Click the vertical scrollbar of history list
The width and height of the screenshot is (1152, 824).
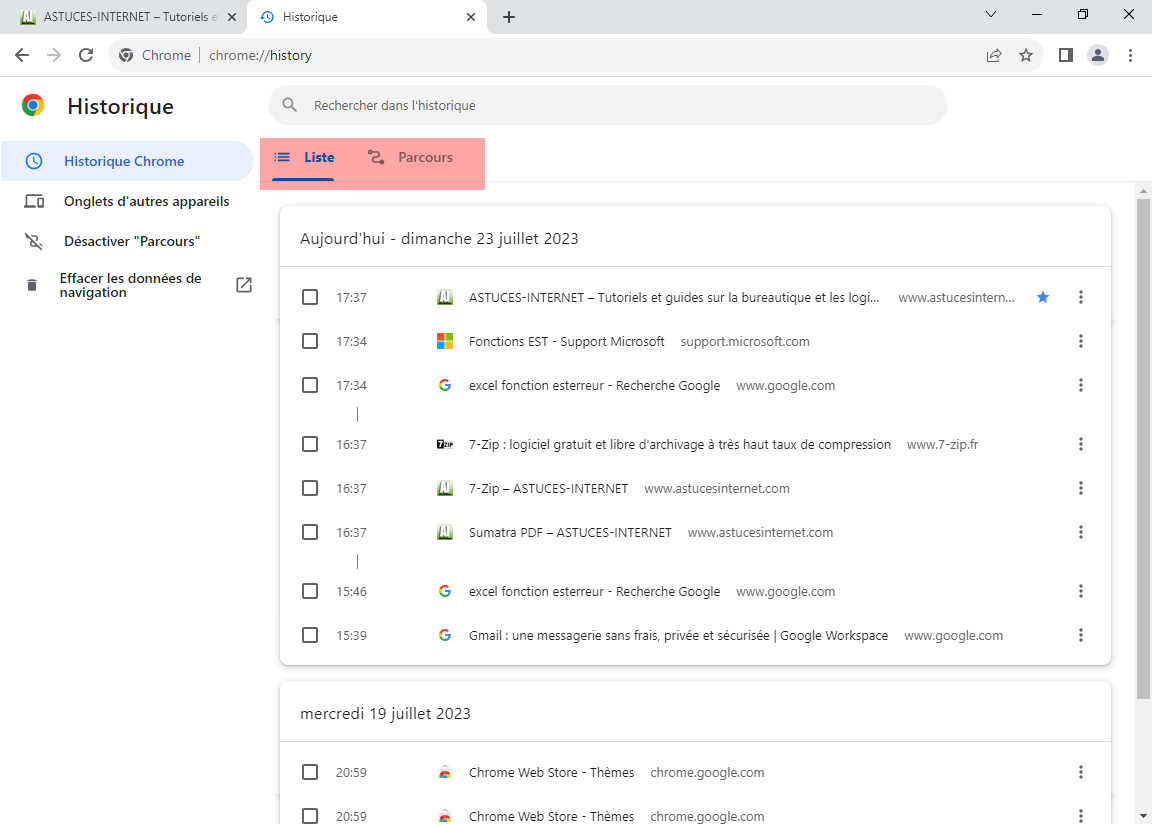[x=1143, y=447]
